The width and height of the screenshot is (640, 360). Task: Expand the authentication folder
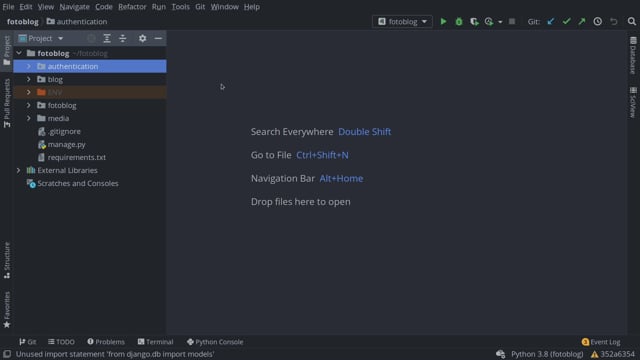(29, 66)
